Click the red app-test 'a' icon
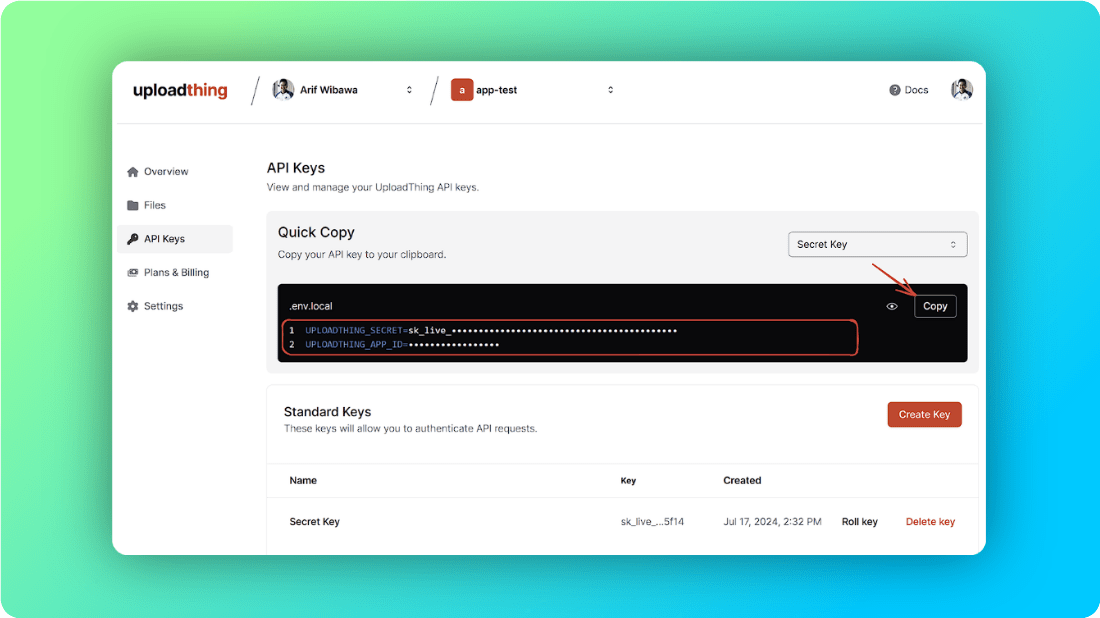 [x=462, y=90]
